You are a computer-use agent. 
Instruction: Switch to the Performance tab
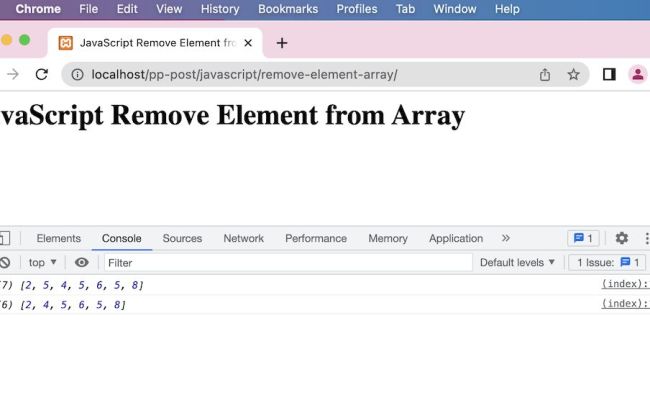coord(316,238)
